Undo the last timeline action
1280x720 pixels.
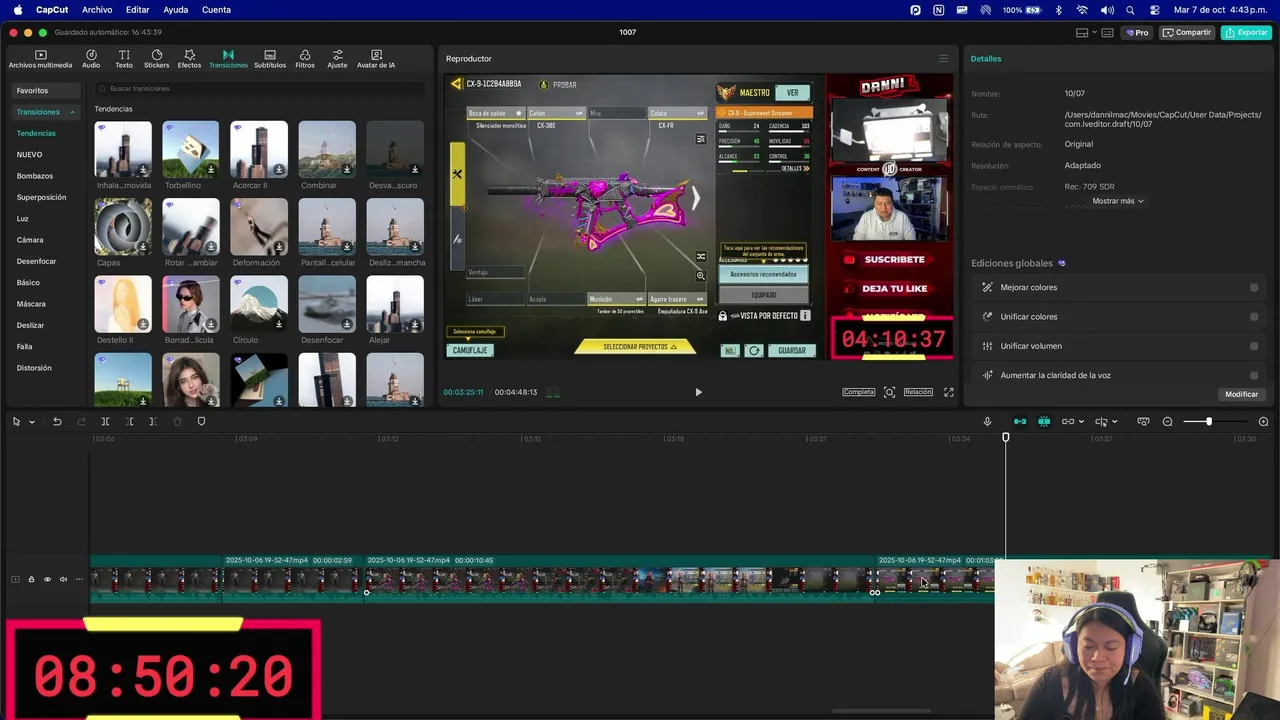[57, 422]
